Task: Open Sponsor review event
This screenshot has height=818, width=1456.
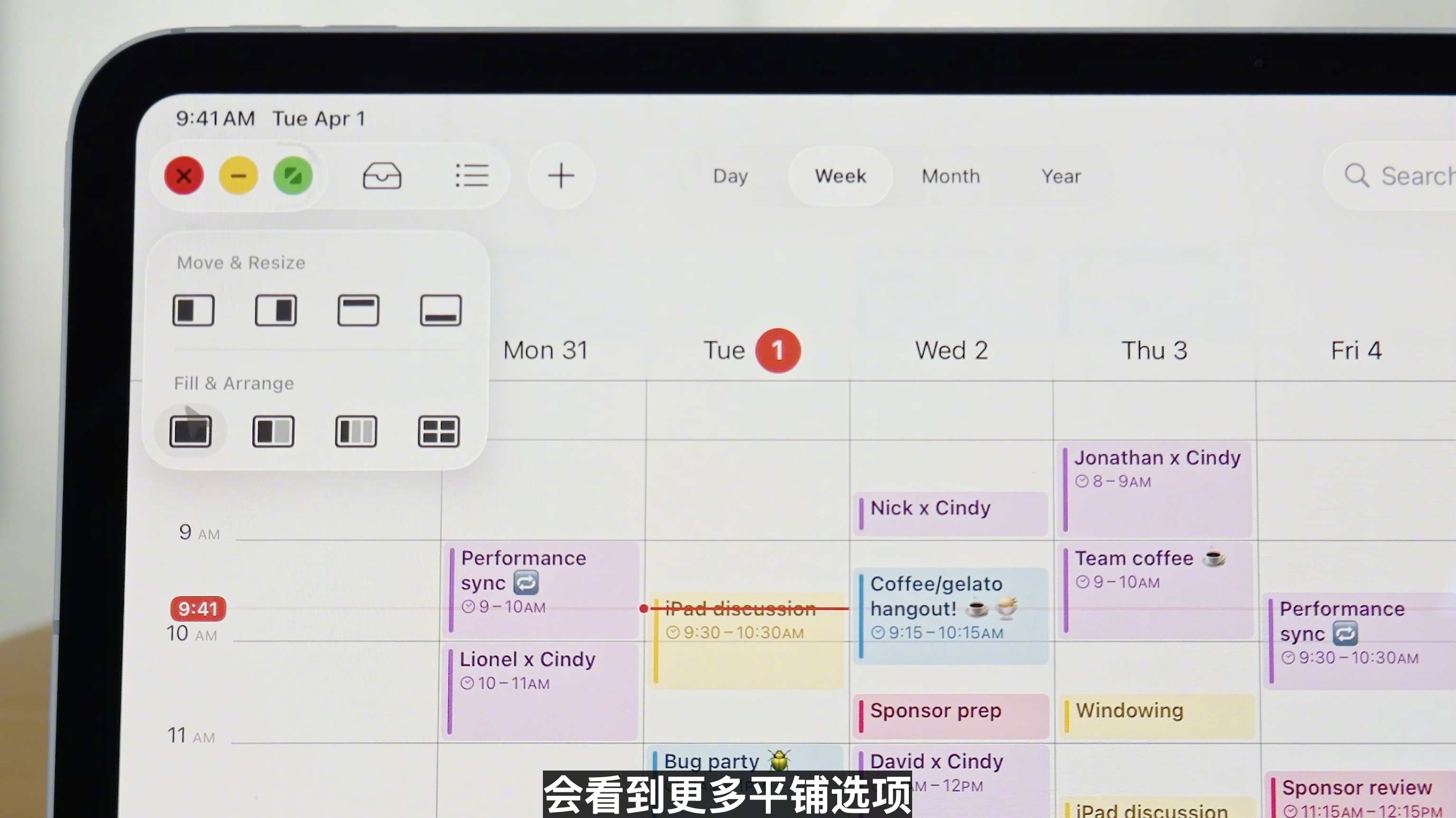Action: 1360,795
